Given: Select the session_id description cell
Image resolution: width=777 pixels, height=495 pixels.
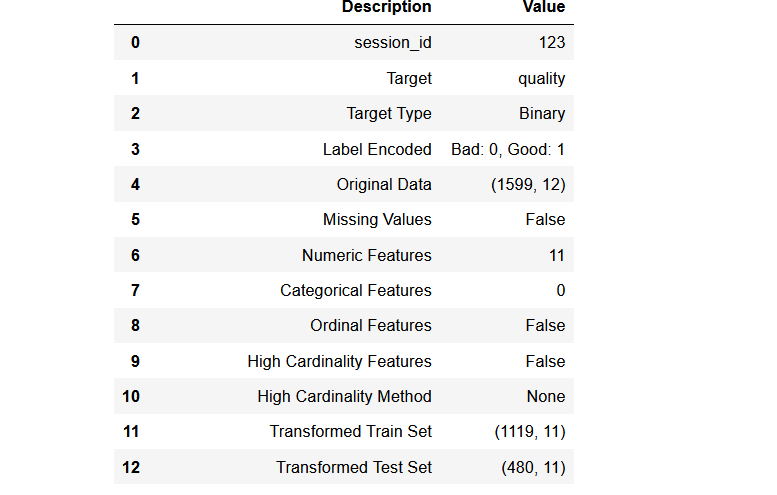Looking at the screenshot, I should pos(393,43).
